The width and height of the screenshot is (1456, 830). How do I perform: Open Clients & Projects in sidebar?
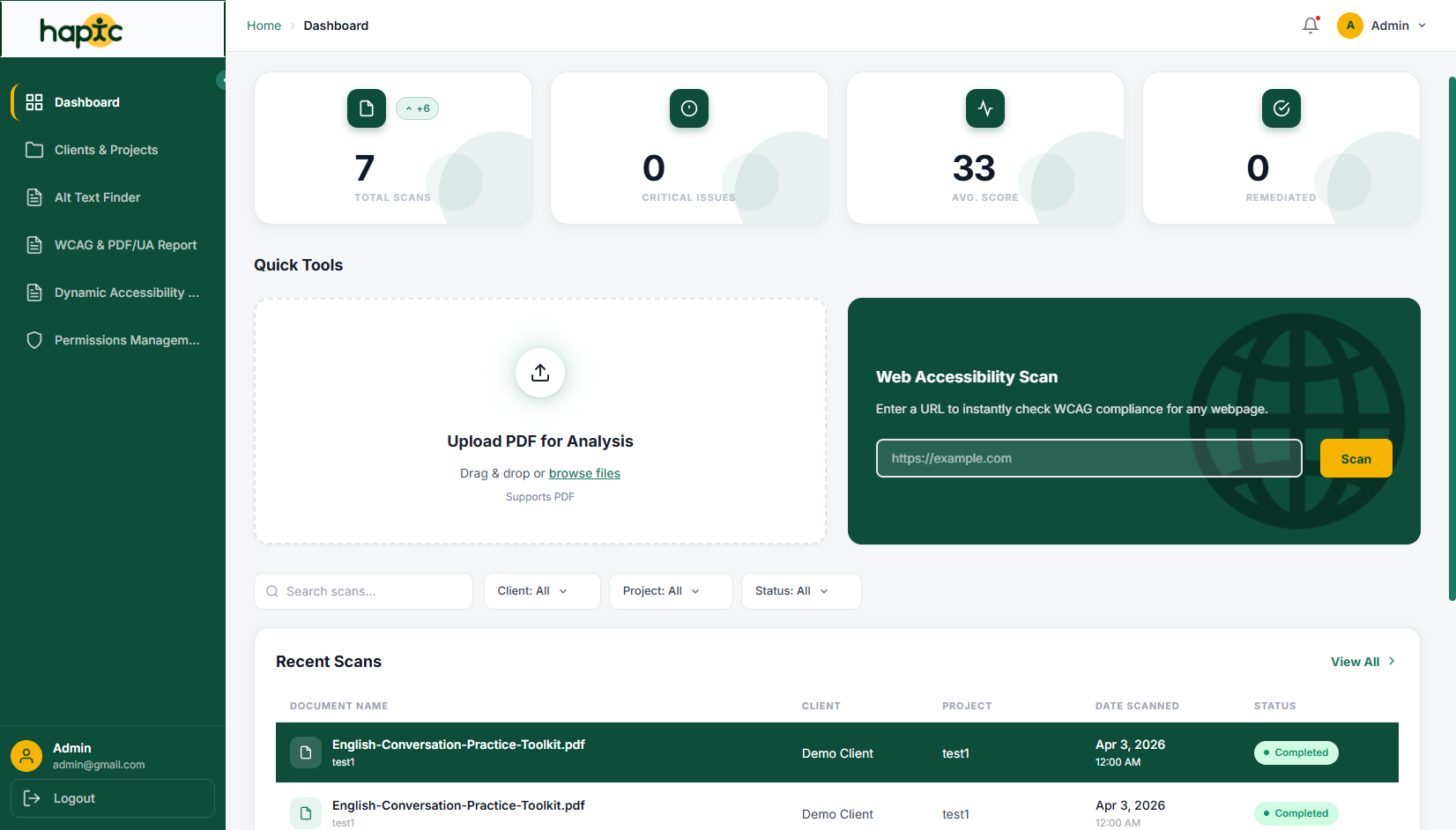[x=107, y=150]
